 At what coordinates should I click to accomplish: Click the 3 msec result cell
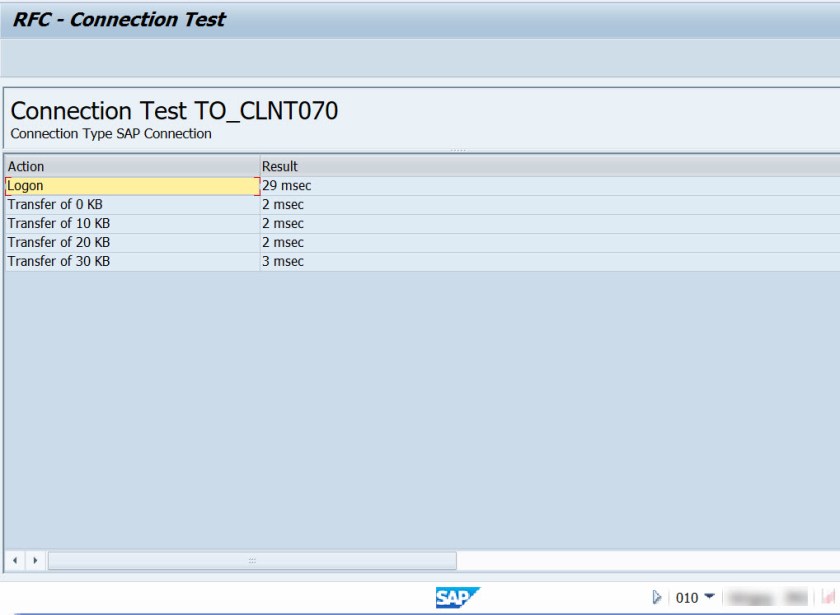(x=283, y=261)
